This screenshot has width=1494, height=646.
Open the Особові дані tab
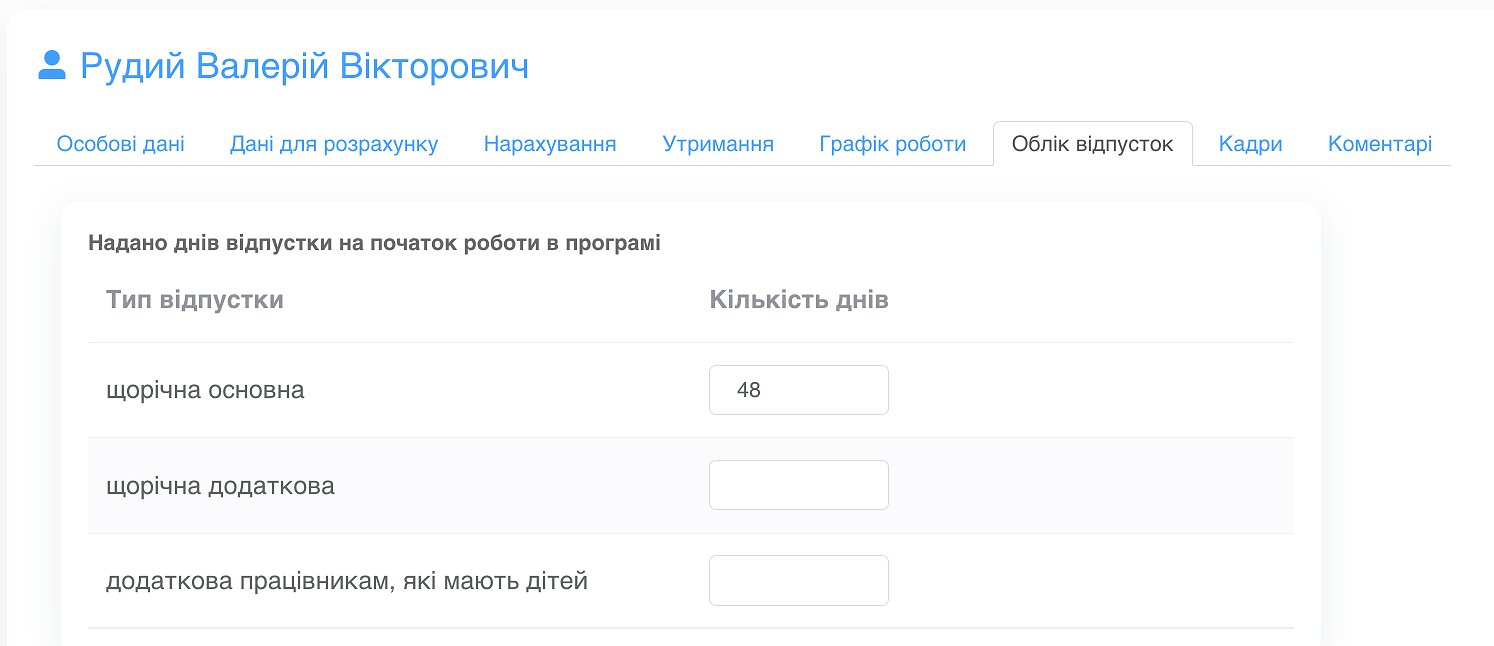120,144
